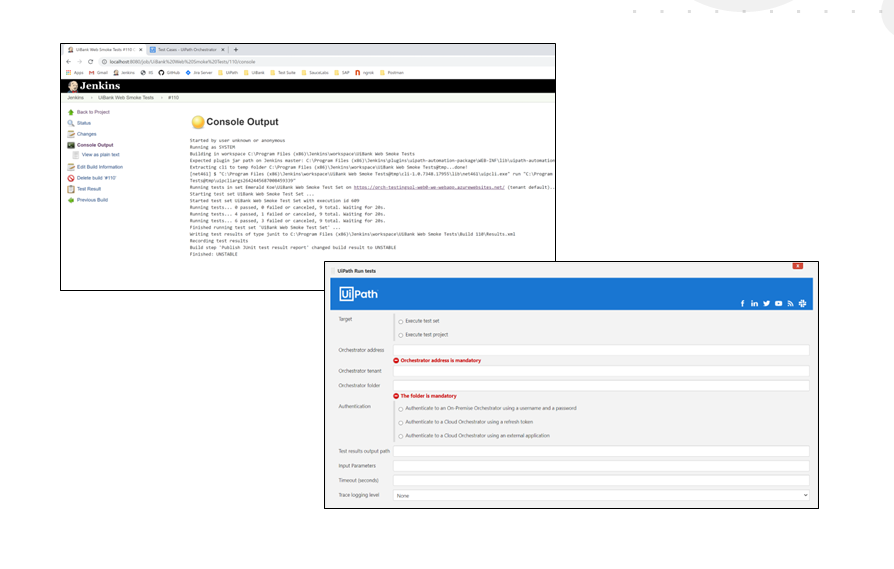Click the RSS feed icon in UiPath banner
The height and width of the screenshot is (569, 894).
point(790,303)
